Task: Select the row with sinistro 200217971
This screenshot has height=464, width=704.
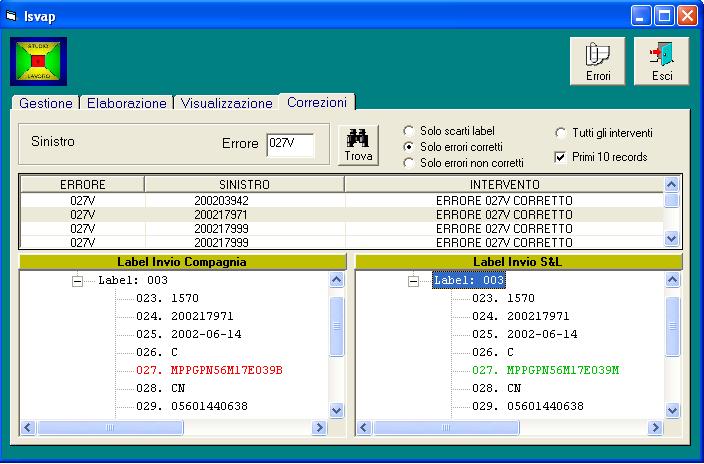Action: (342, 215)
